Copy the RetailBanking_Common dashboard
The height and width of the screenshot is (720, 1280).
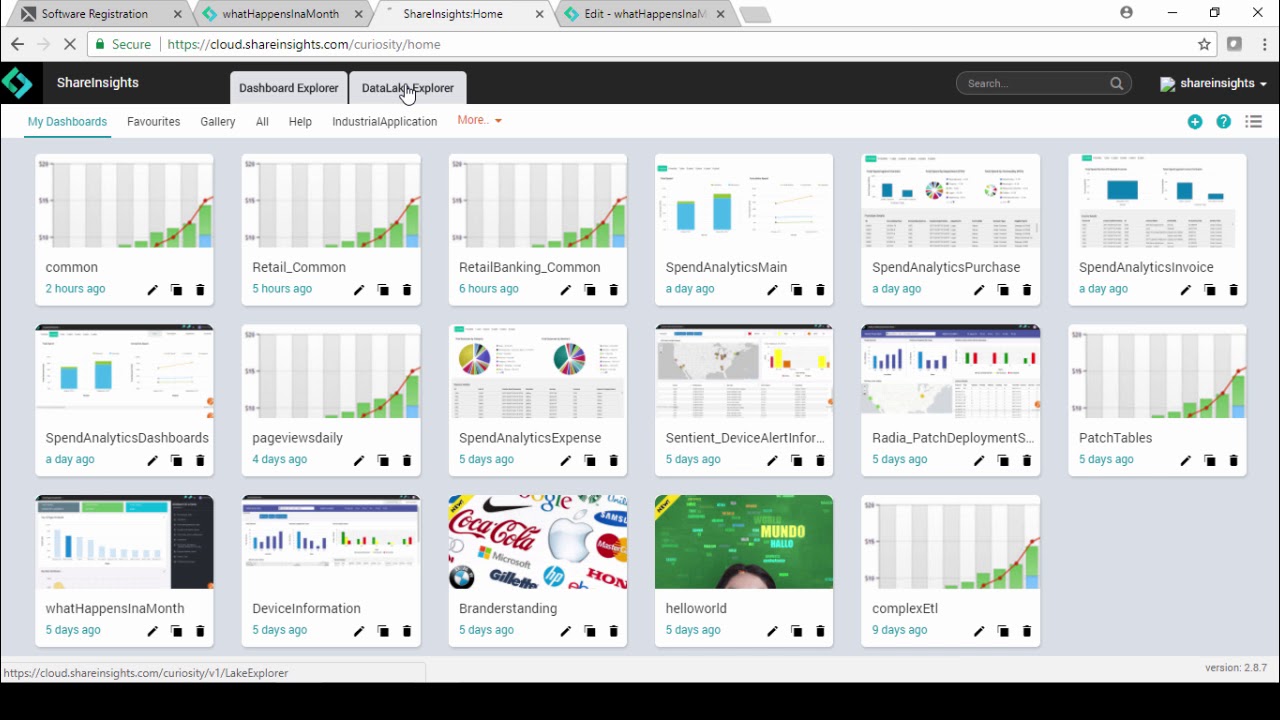590,290
